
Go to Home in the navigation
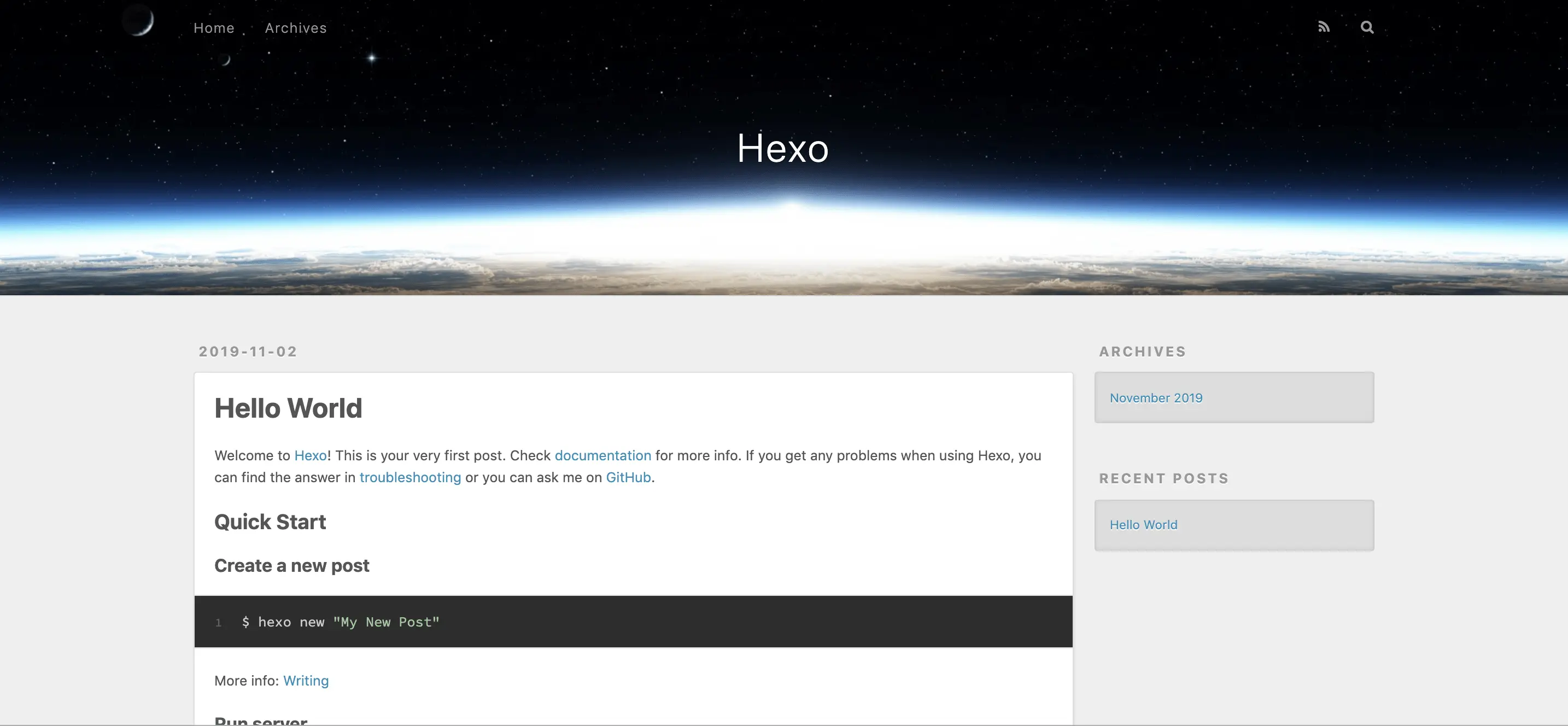click(214, 28)
